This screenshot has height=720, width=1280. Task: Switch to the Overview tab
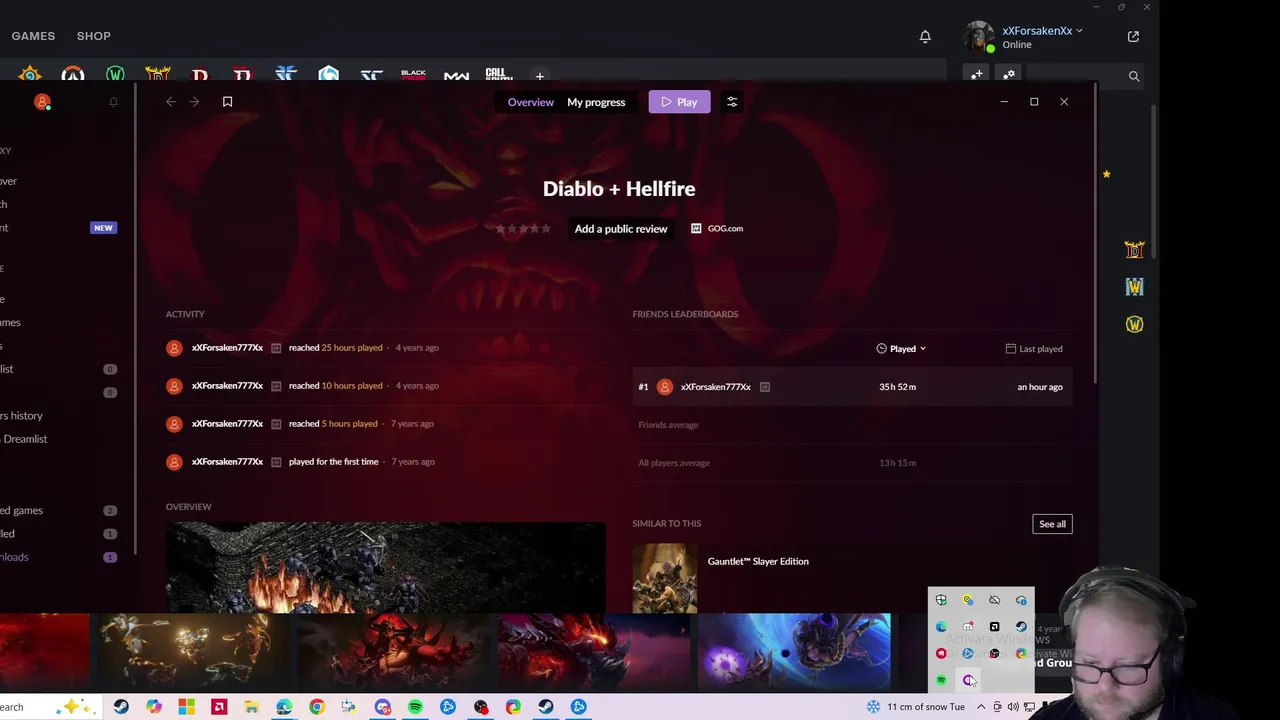(530, 102)
